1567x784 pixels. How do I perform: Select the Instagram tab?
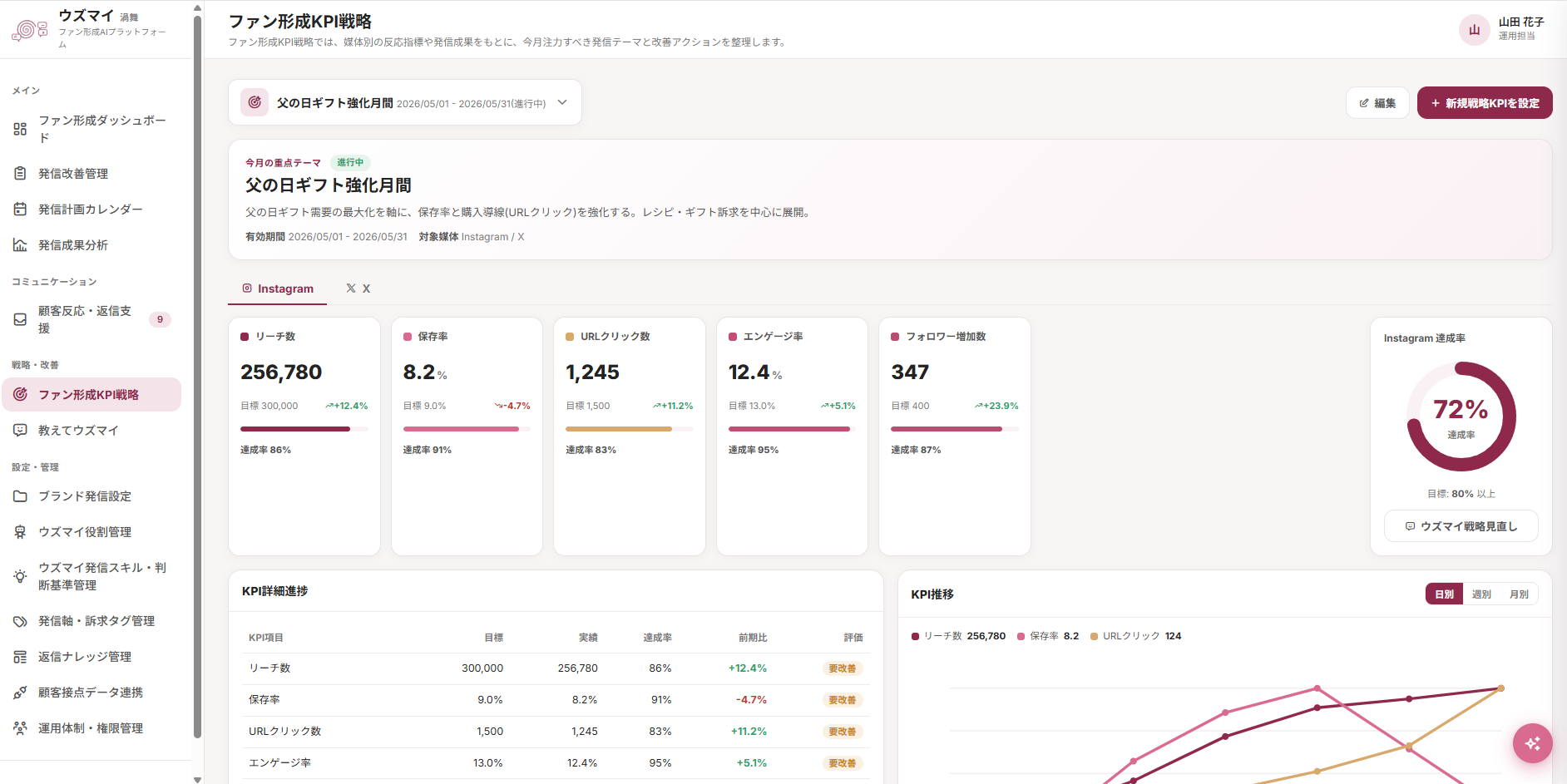click(x=278, y=288)
